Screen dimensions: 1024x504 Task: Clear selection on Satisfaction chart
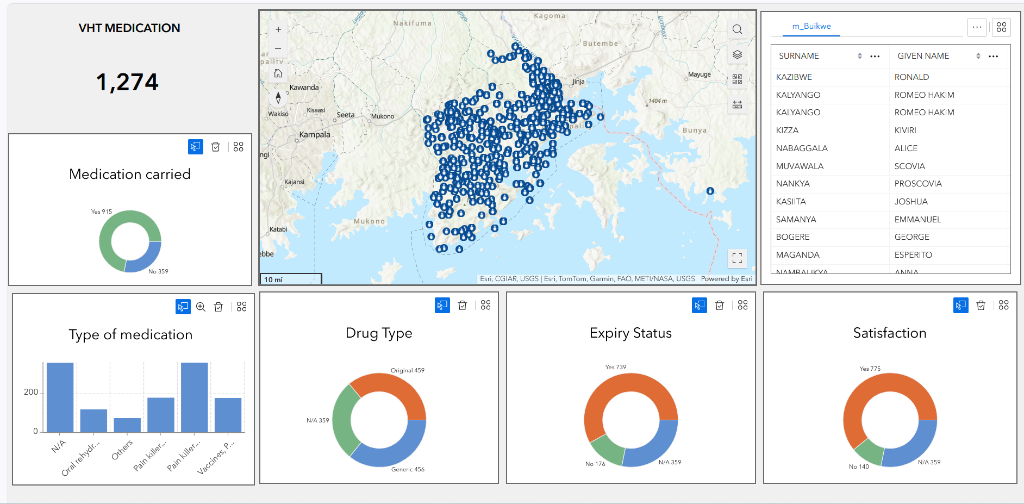(x=981, y=305)
